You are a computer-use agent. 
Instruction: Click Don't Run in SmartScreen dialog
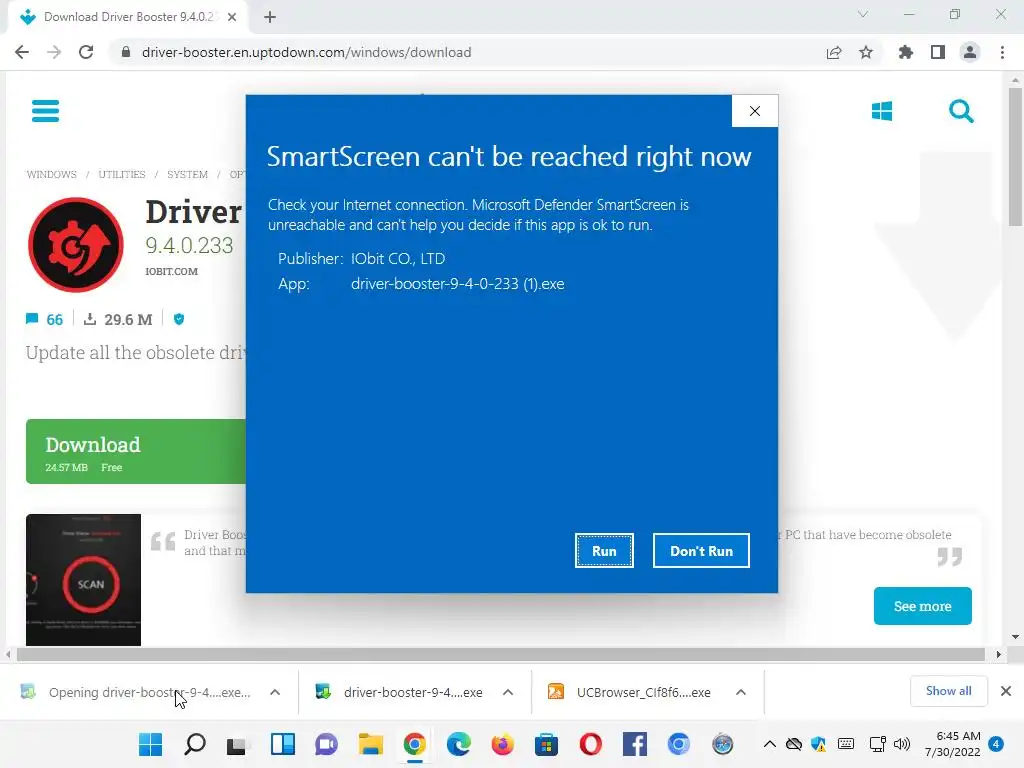(x=701, y=551)
